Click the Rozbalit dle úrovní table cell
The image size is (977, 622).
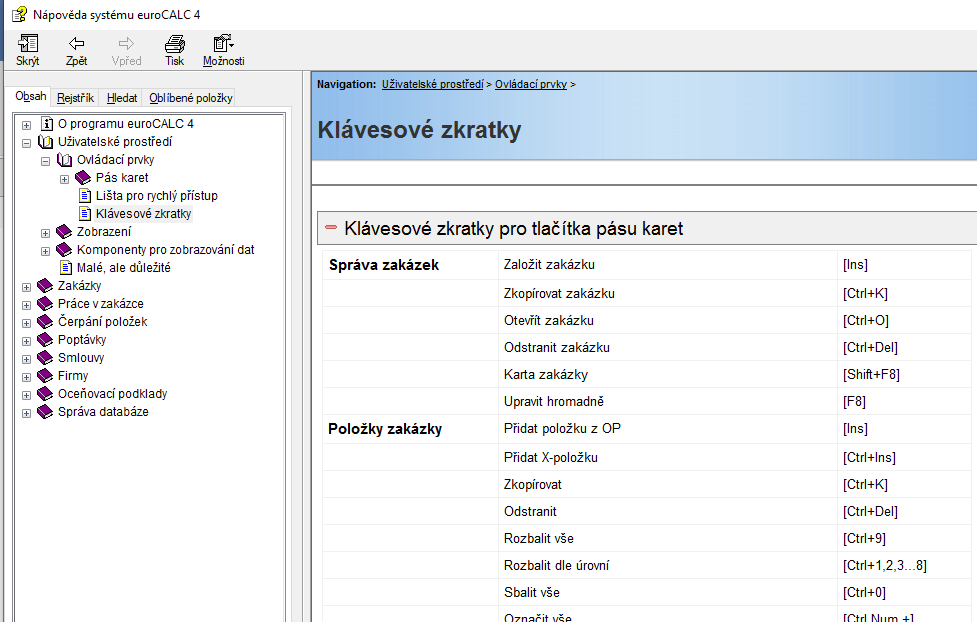click(x=667, y=565)
